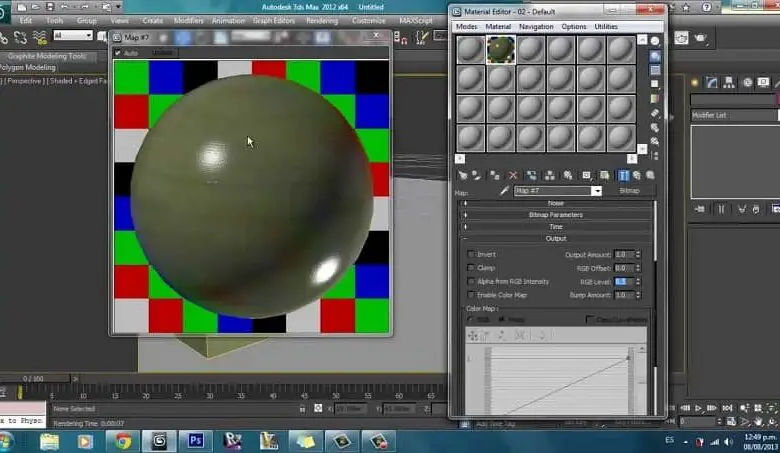Viewport: 780px width, 453px height.
Task: Click Bind to Space Warp toolbar icon
Action: [40, 37]
